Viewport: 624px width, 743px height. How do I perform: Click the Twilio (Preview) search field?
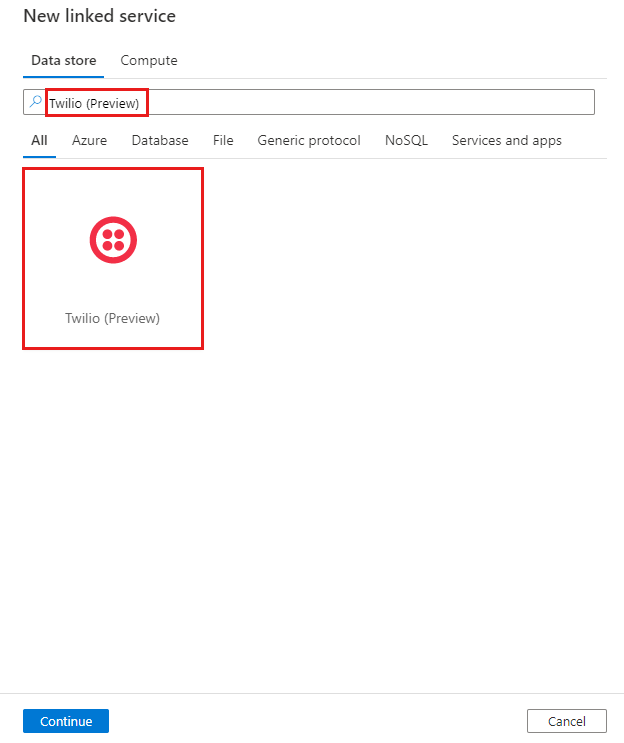click(x=309, y=102)
